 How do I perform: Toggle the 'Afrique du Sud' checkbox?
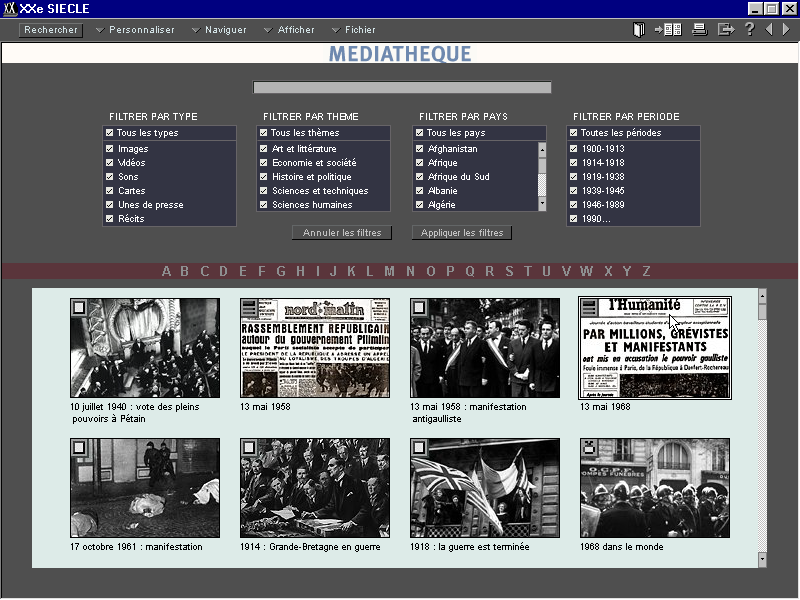pos(420,177)
